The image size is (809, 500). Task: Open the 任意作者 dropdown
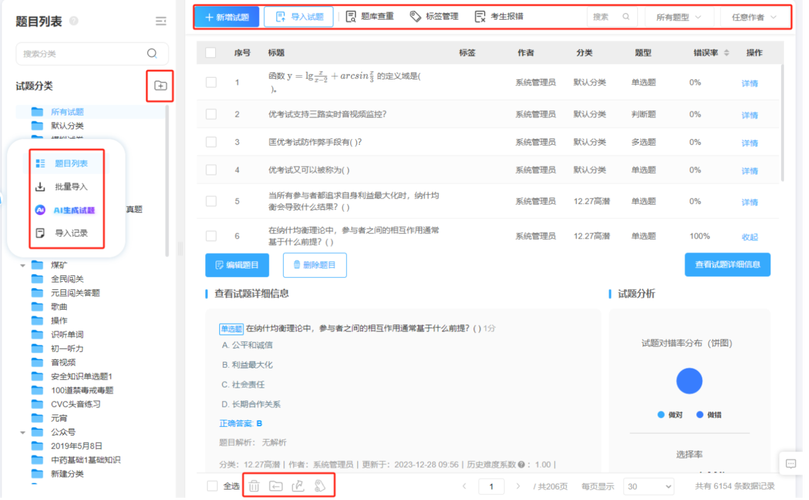(x=754, y=17)
